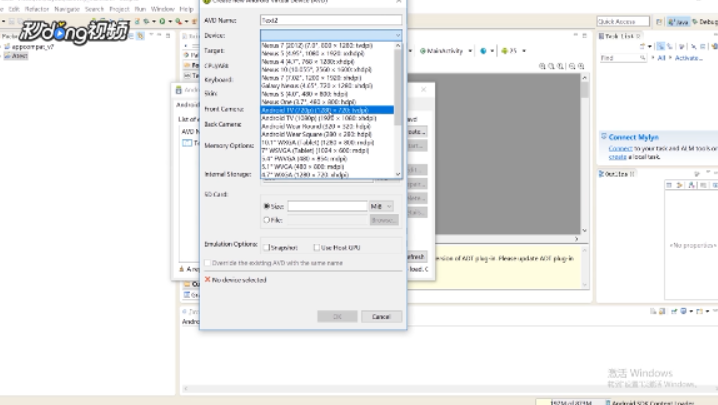Choose Nexus 7 (2012) from the device list
Image resolution: width=718 pixels, height=405 pixels.
327,45
